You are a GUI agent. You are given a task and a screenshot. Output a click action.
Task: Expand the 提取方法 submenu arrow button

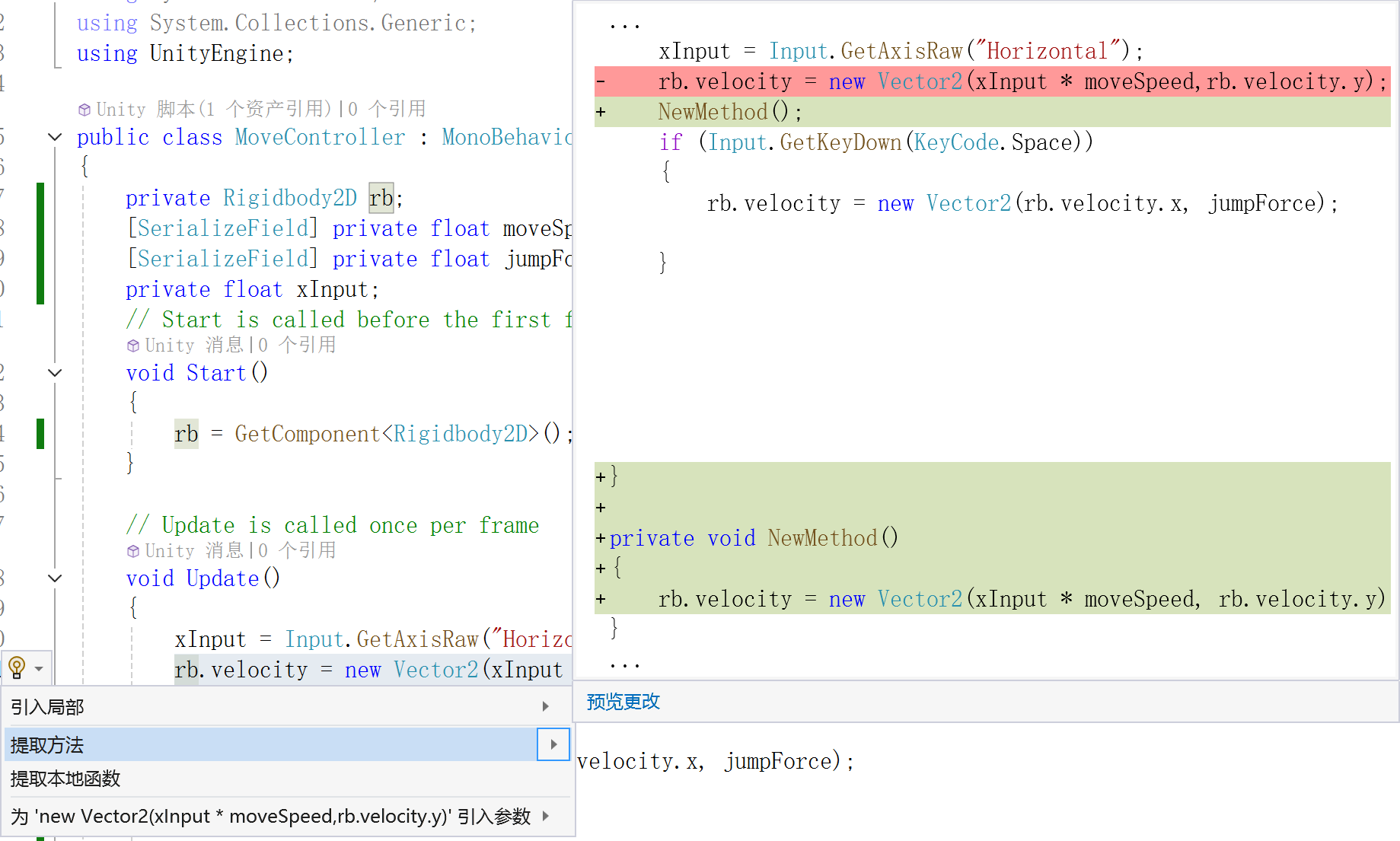[x=553, y=744]
